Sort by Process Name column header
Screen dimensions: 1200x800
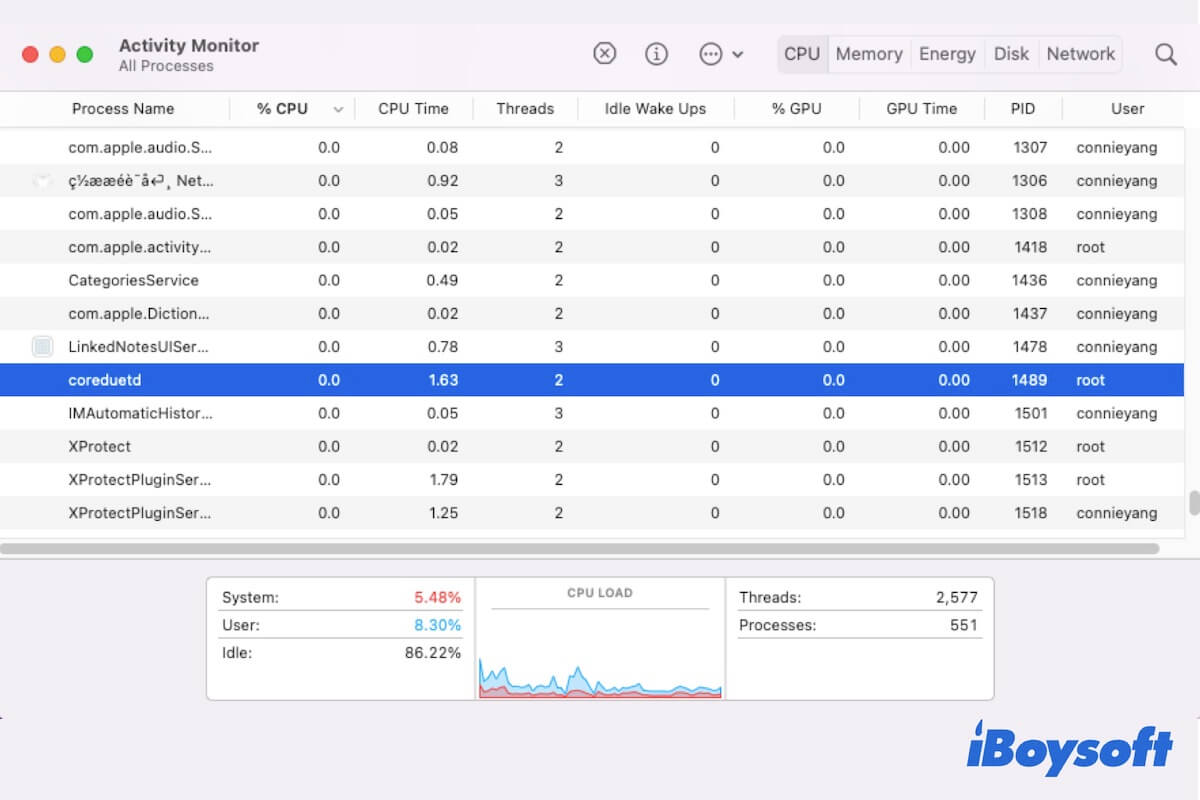[123, 108]
